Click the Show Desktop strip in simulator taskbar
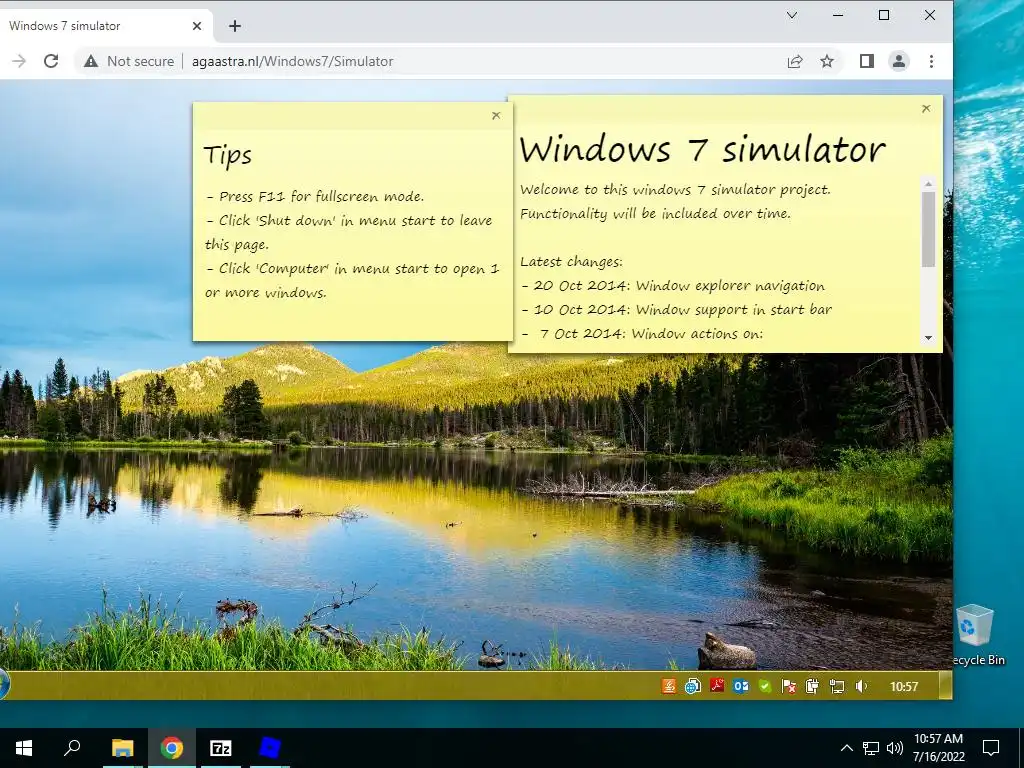Viewport: 1024px width, 768px height. click(945, 686)
